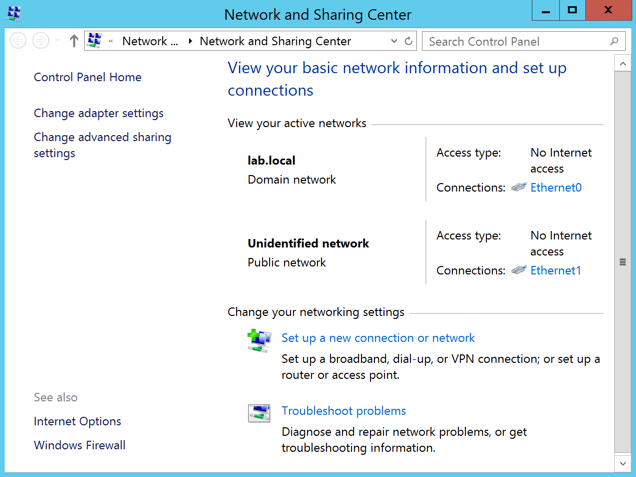Click the Set up new connection icon
The width and height of the screenshot is (636, 477).
click(x=259, y=340)
